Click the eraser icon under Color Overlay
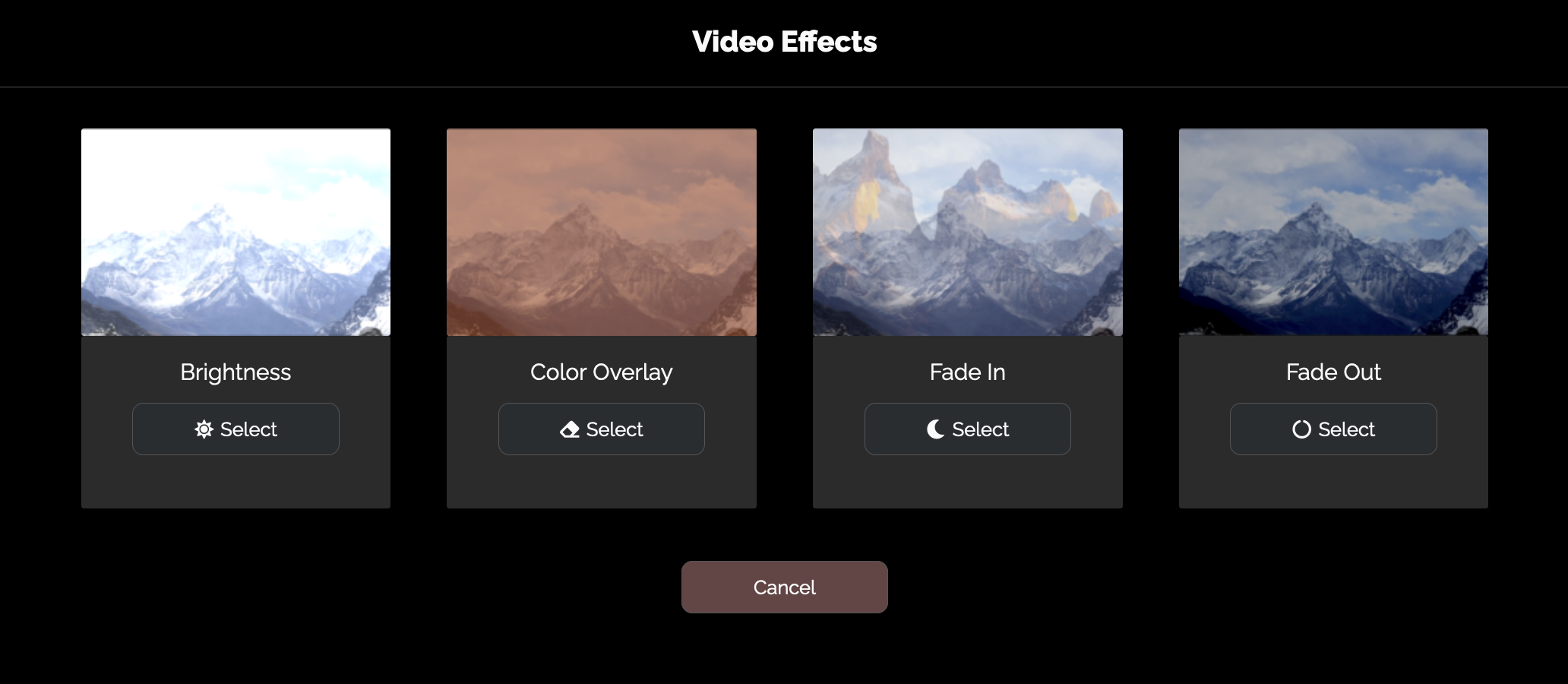 coord(570,429)
